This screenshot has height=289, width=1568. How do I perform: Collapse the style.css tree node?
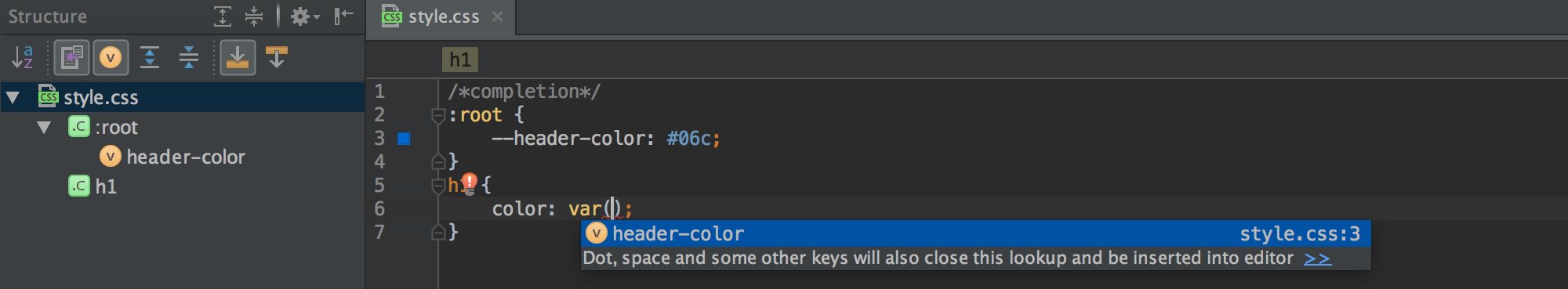coord(13,98)
